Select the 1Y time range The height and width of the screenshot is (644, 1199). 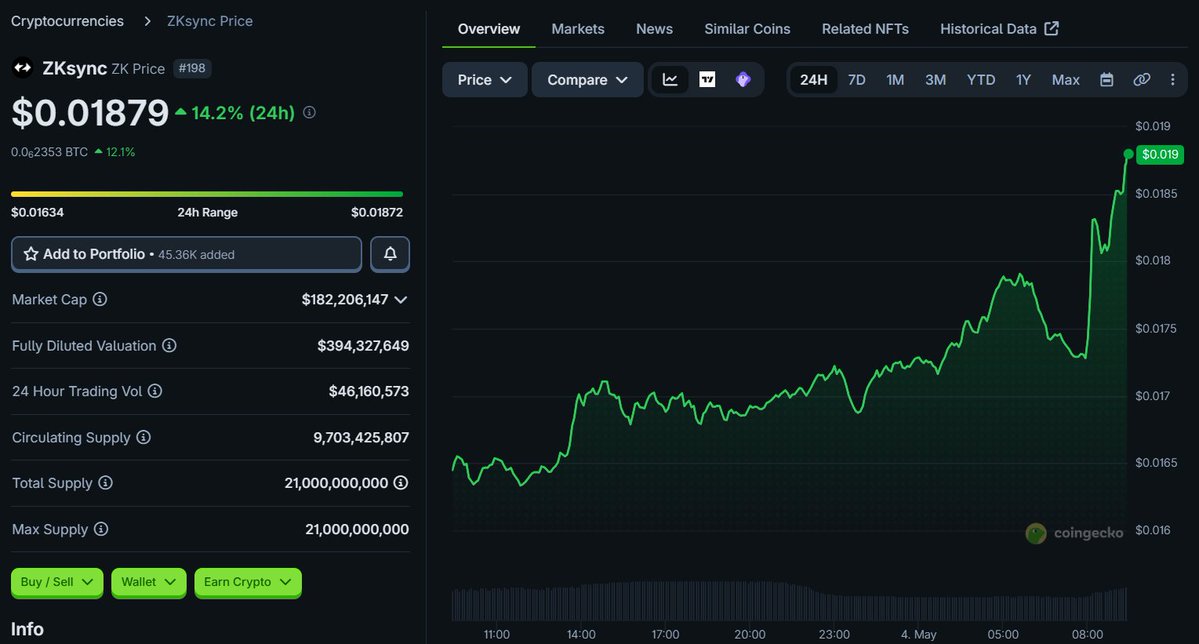1023,80
